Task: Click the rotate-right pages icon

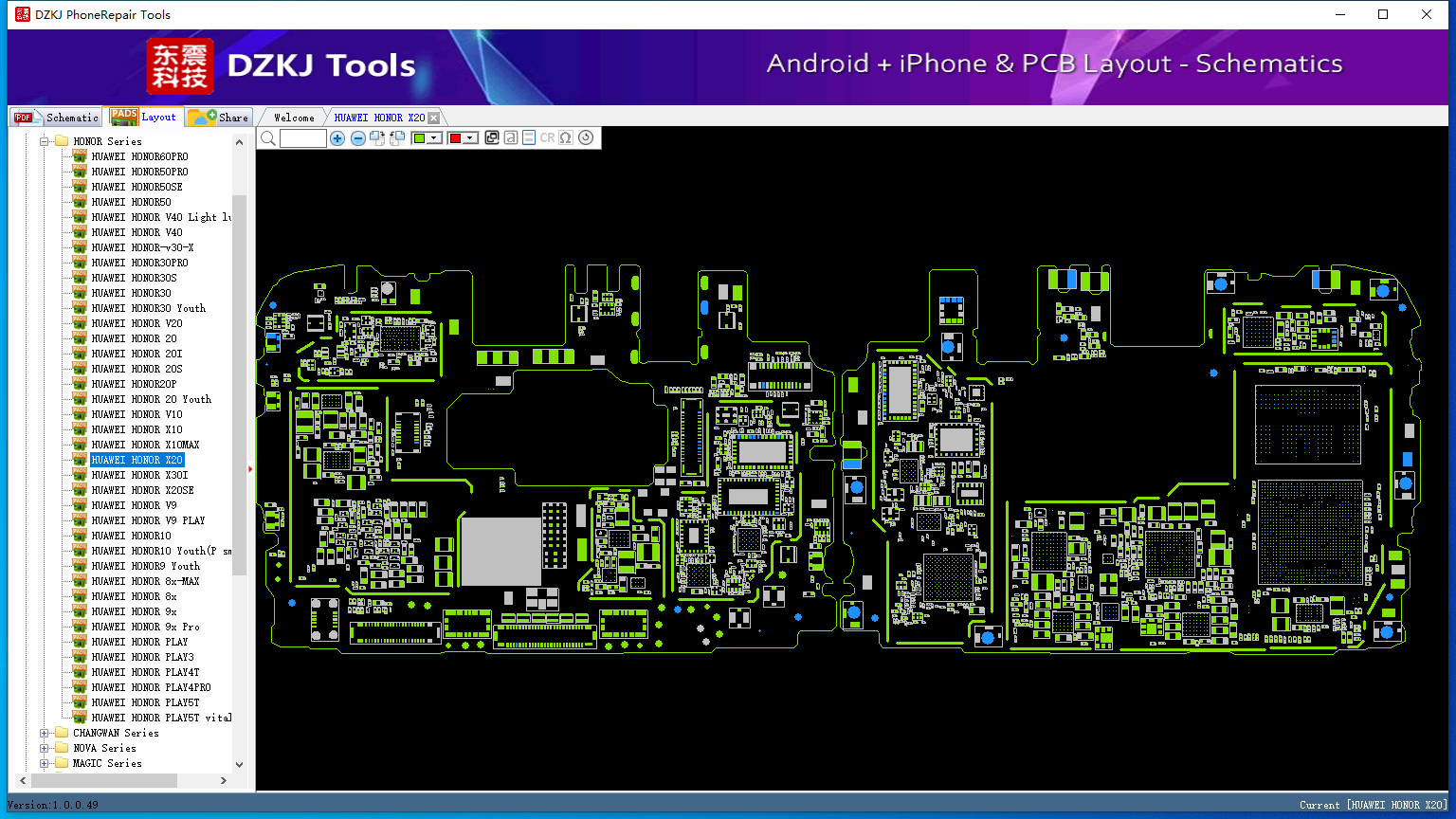Action: (377, 138)
